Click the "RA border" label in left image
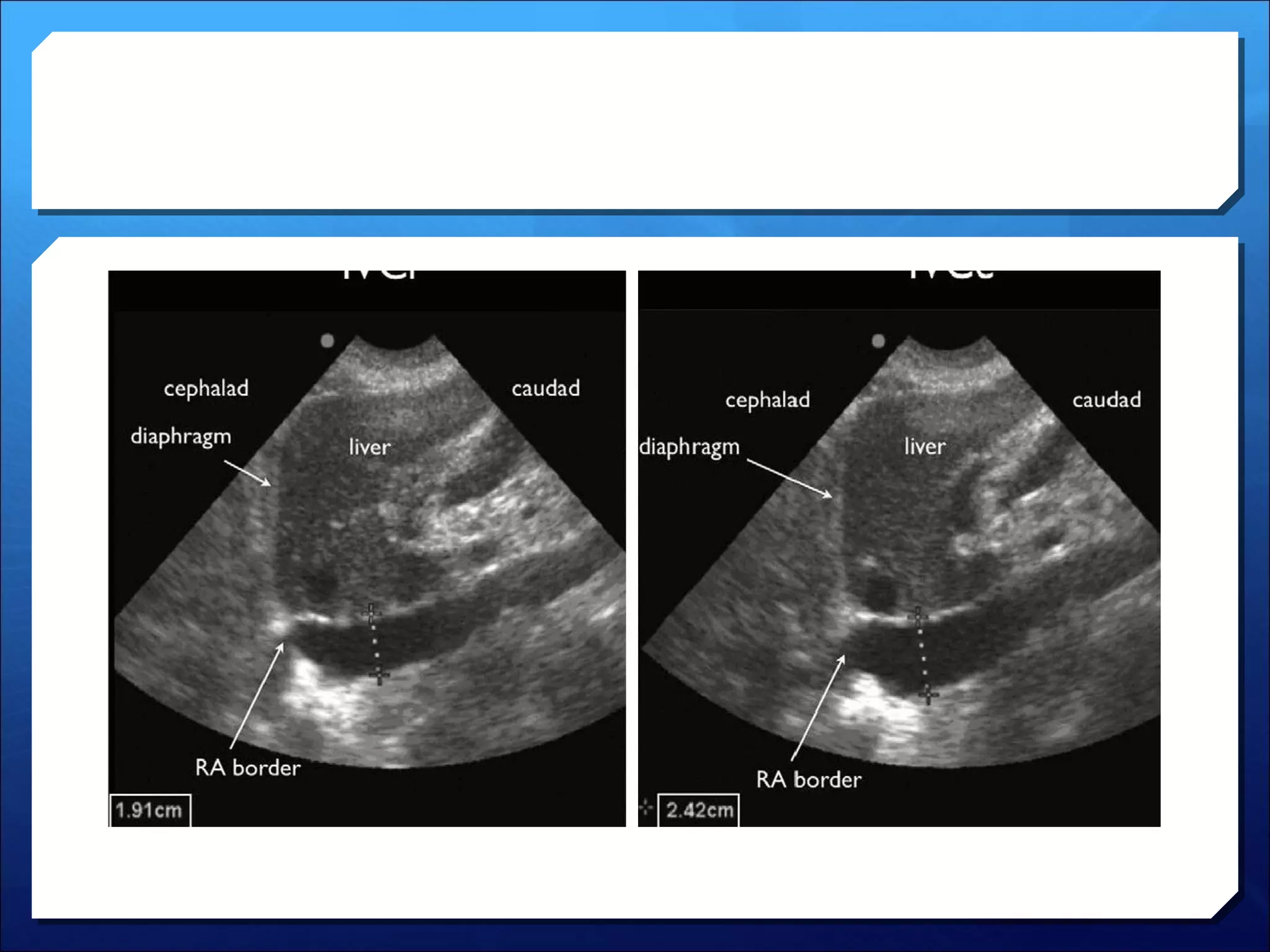The width and height of the screenshot is (1270, 952). (247, 768)
